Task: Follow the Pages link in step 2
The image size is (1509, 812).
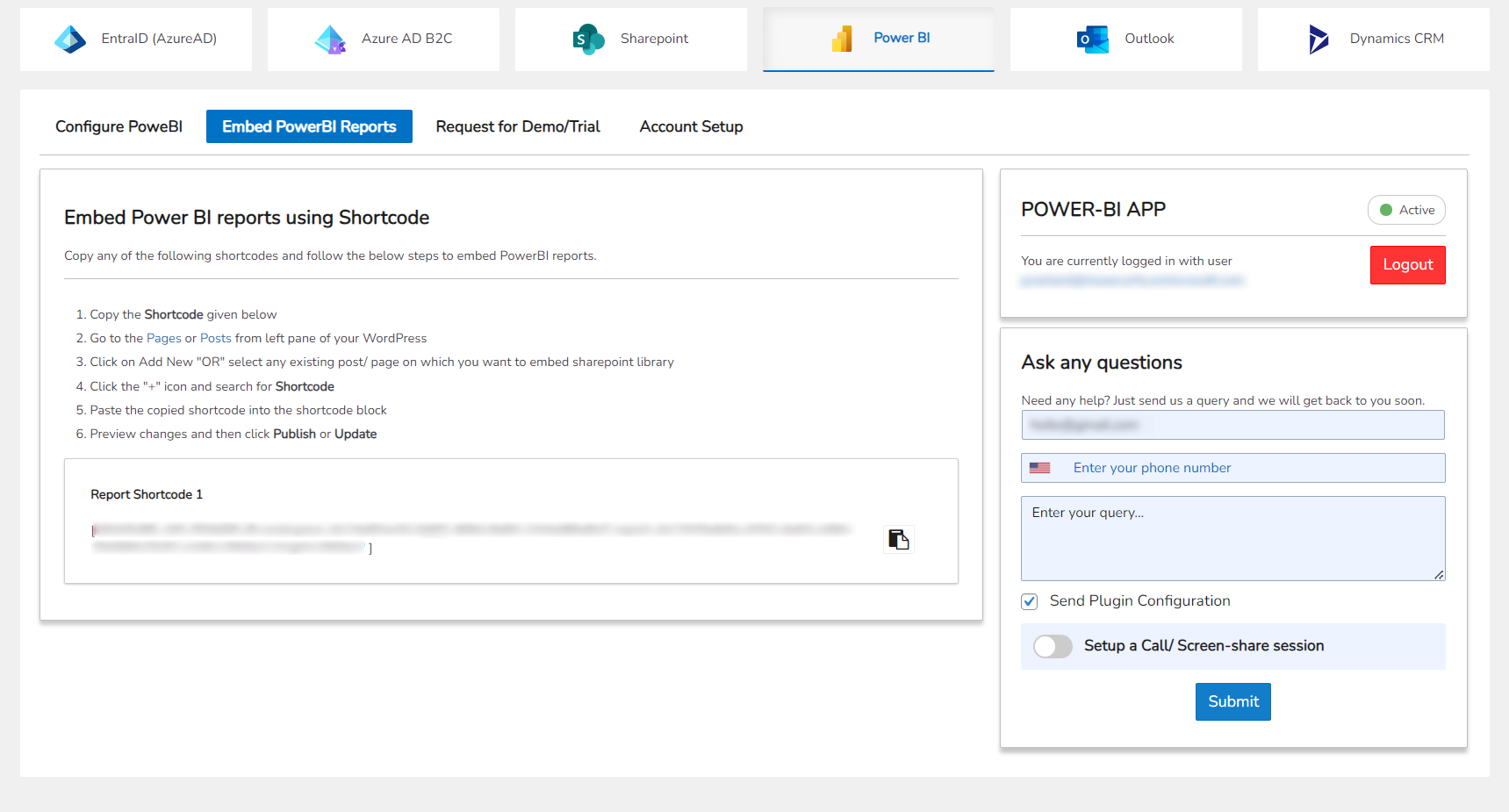Action: (164, 338)
